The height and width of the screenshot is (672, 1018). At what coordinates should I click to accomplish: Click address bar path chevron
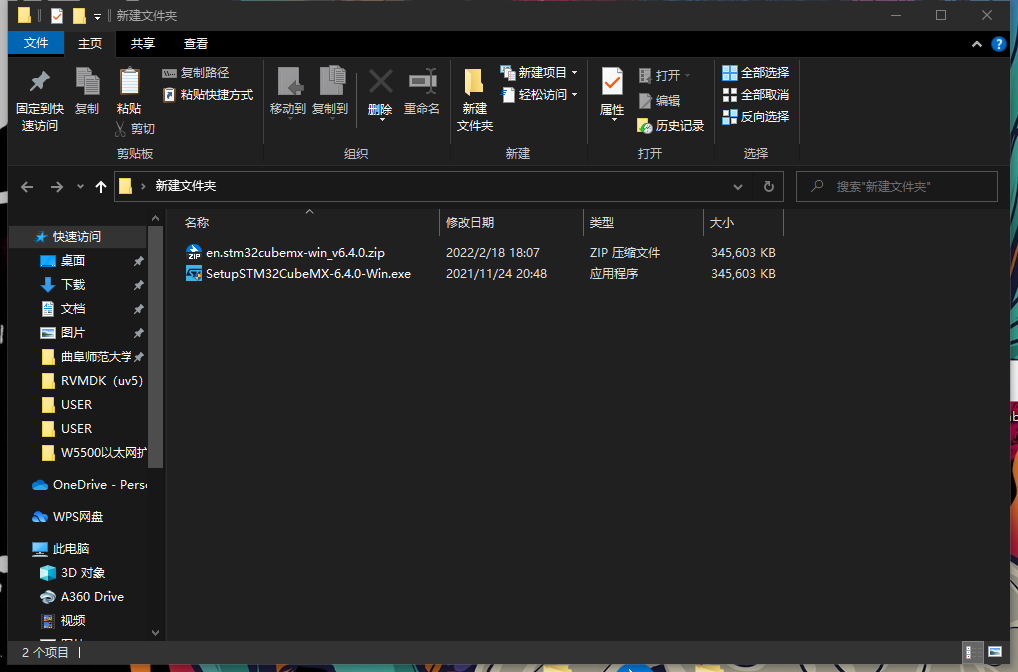(x=143, y=186)
